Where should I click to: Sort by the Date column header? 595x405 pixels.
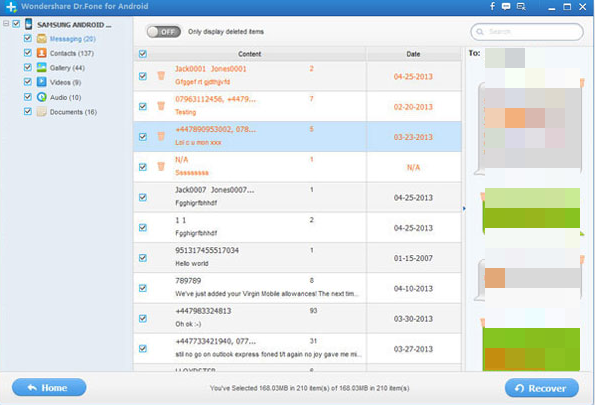[413, 54]
